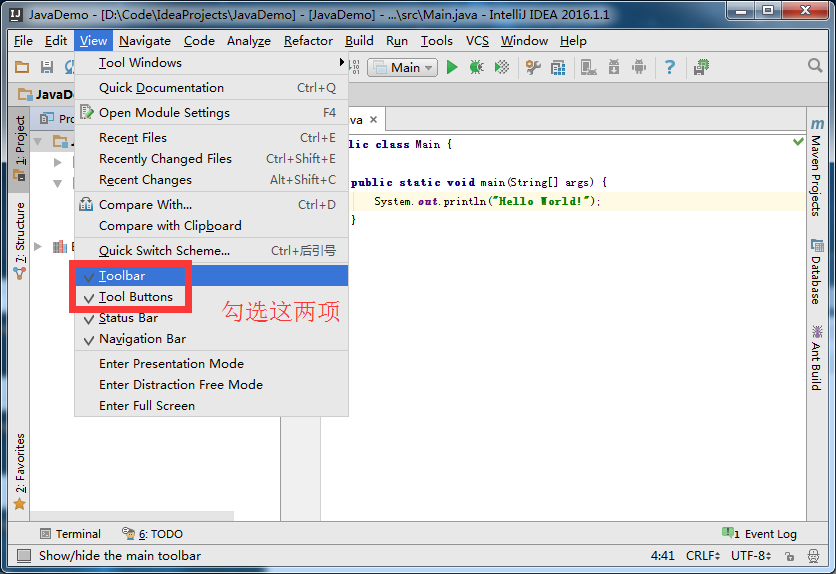The image size is (836, 574).
Task: Click the tool window quick-access icon in status bar
Action: (x=23, y=556)
